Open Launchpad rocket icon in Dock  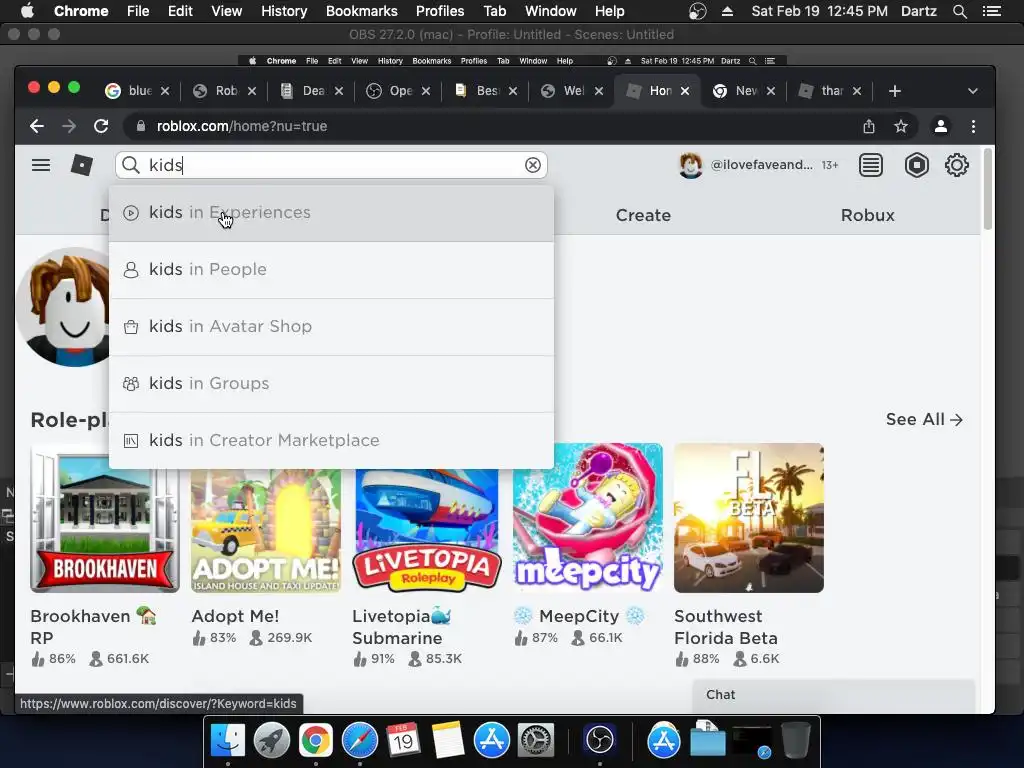coord(272,741)
